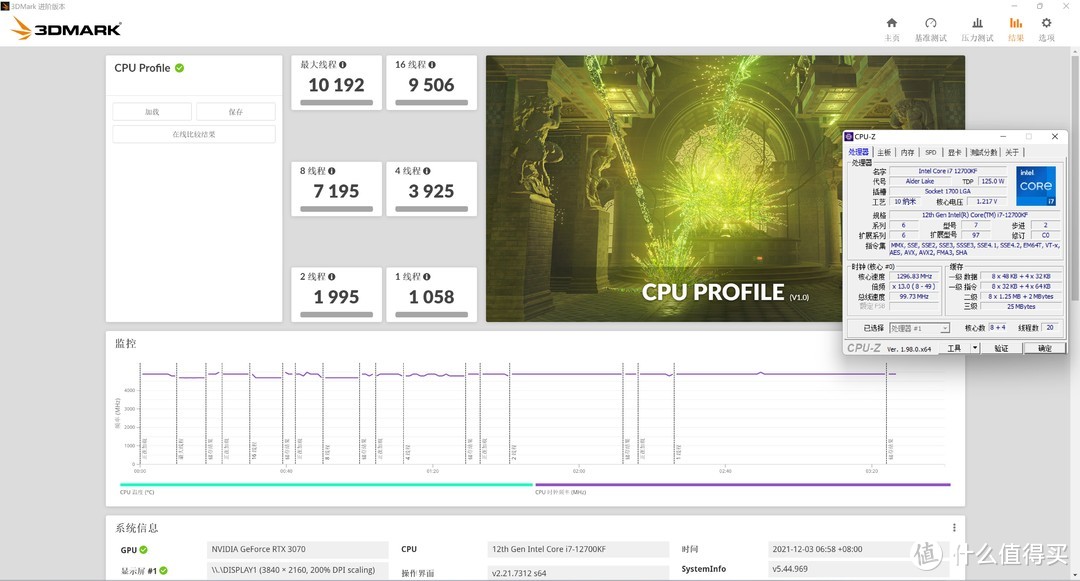The height and width of the screenshot is (581, 1080).
Task: Show info for 2 线程 score
Action: click(x=331, y=277)
